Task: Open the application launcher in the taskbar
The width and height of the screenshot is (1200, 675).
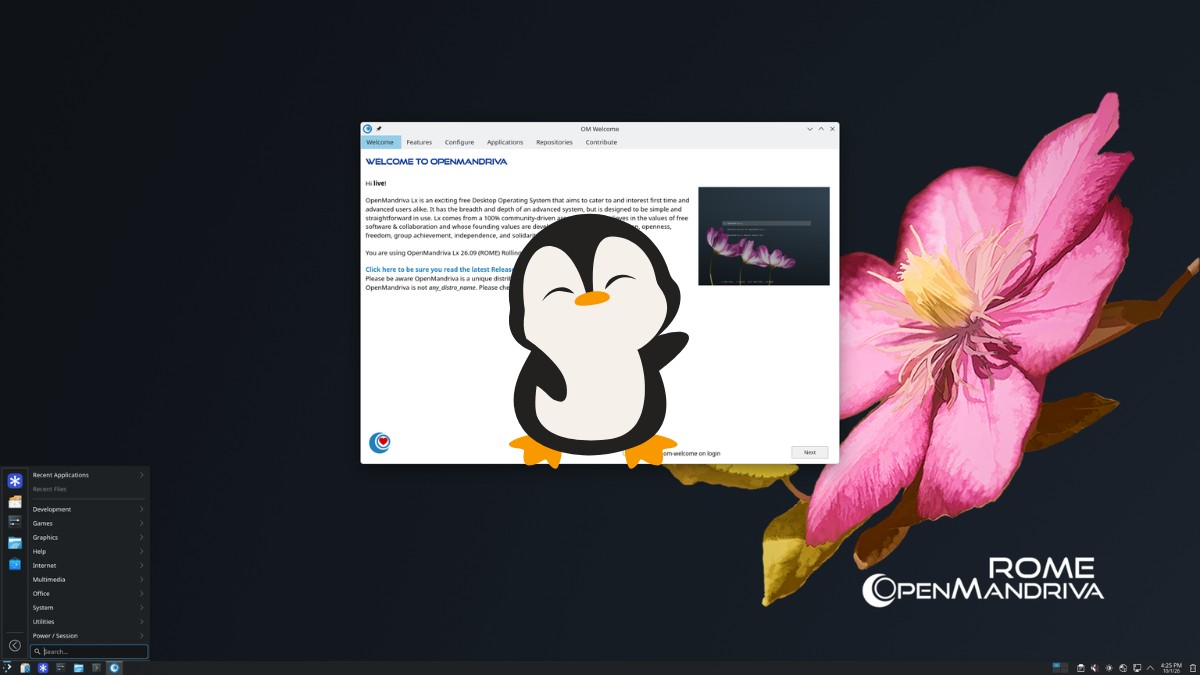Action: click(7, 667)
